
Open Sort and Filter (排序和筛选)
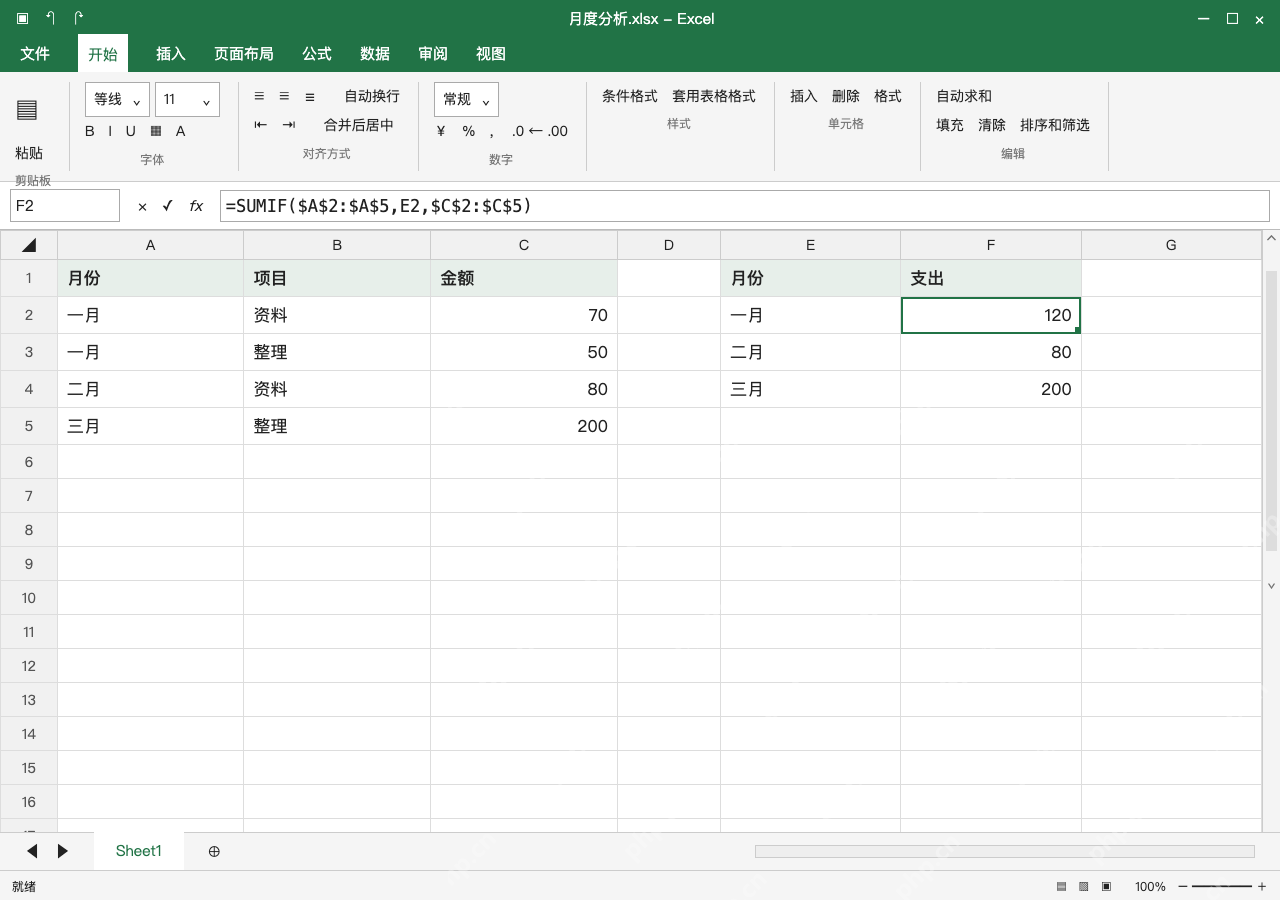[1055, 125]
